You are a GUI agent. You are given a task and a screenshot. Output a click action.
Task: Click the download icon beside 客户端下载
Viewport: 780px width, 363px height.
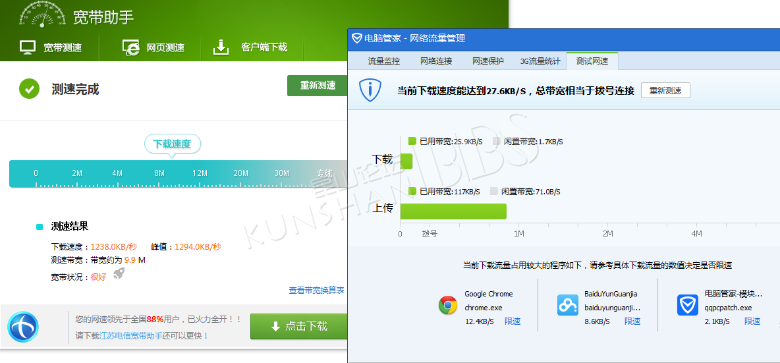coord(221,47)
